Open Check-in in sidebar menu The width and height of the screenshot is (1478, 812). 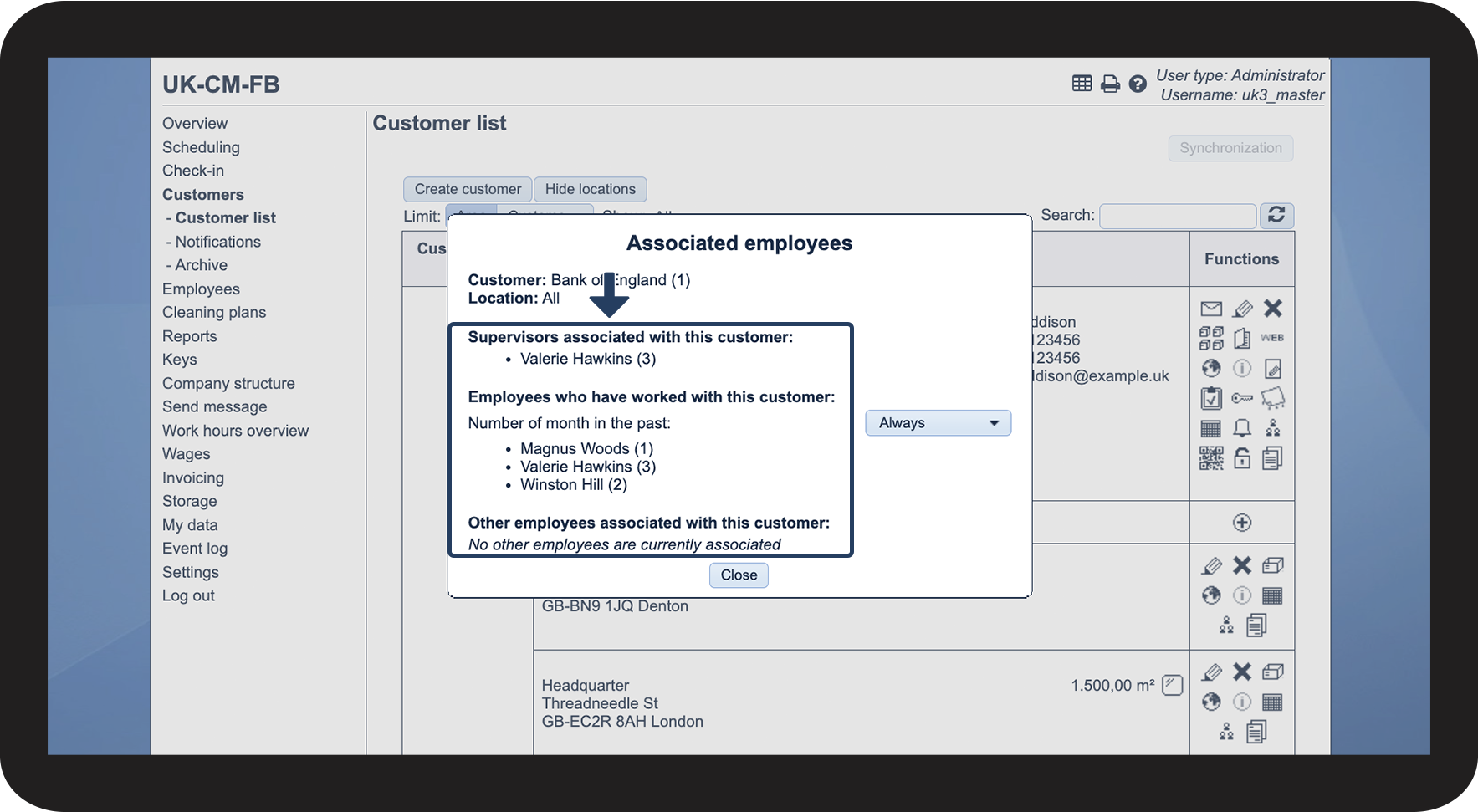[x=193, y=171]
